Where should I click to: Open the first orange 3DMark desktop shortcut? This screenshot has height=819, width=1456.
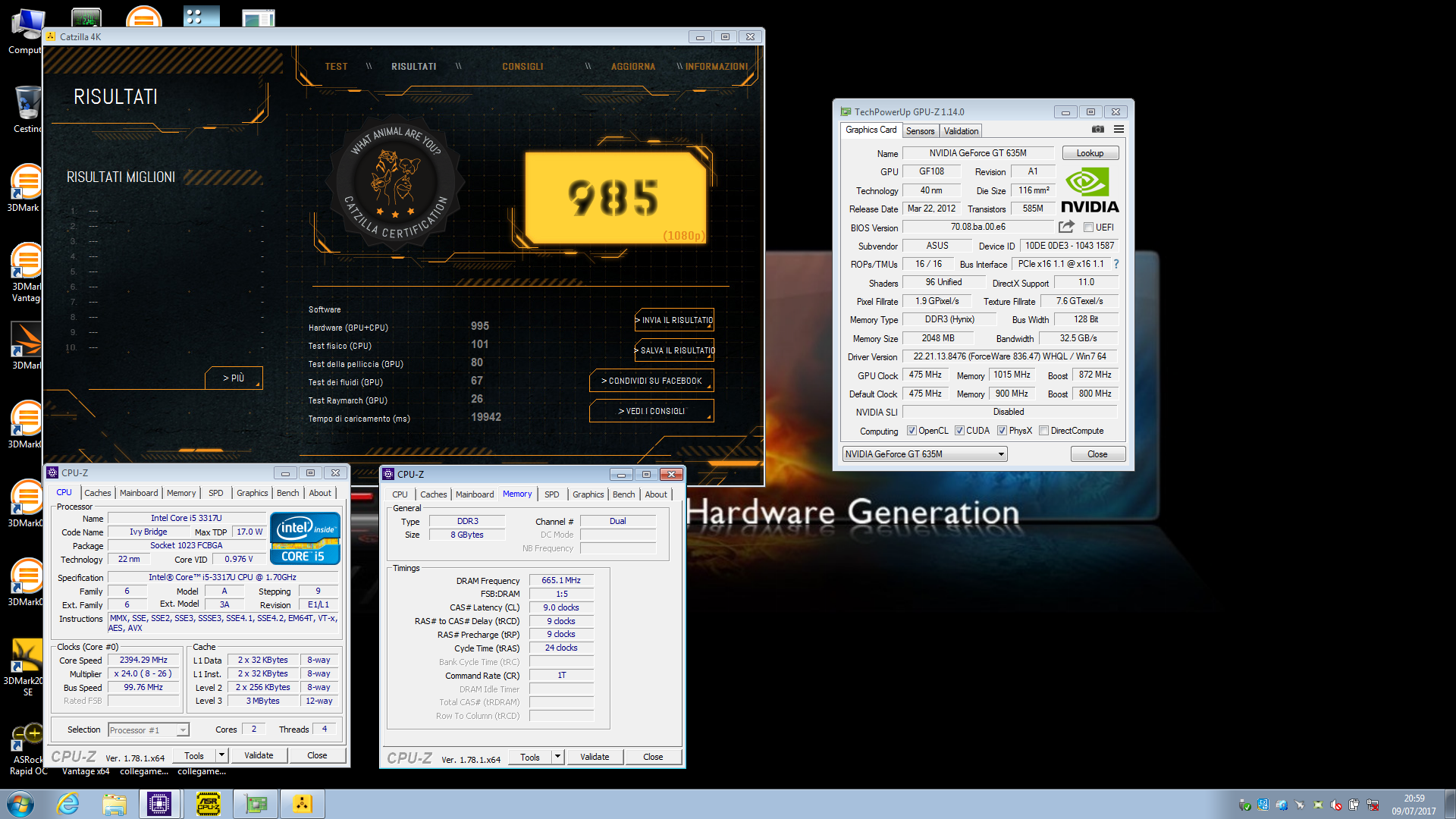point(27,188)
